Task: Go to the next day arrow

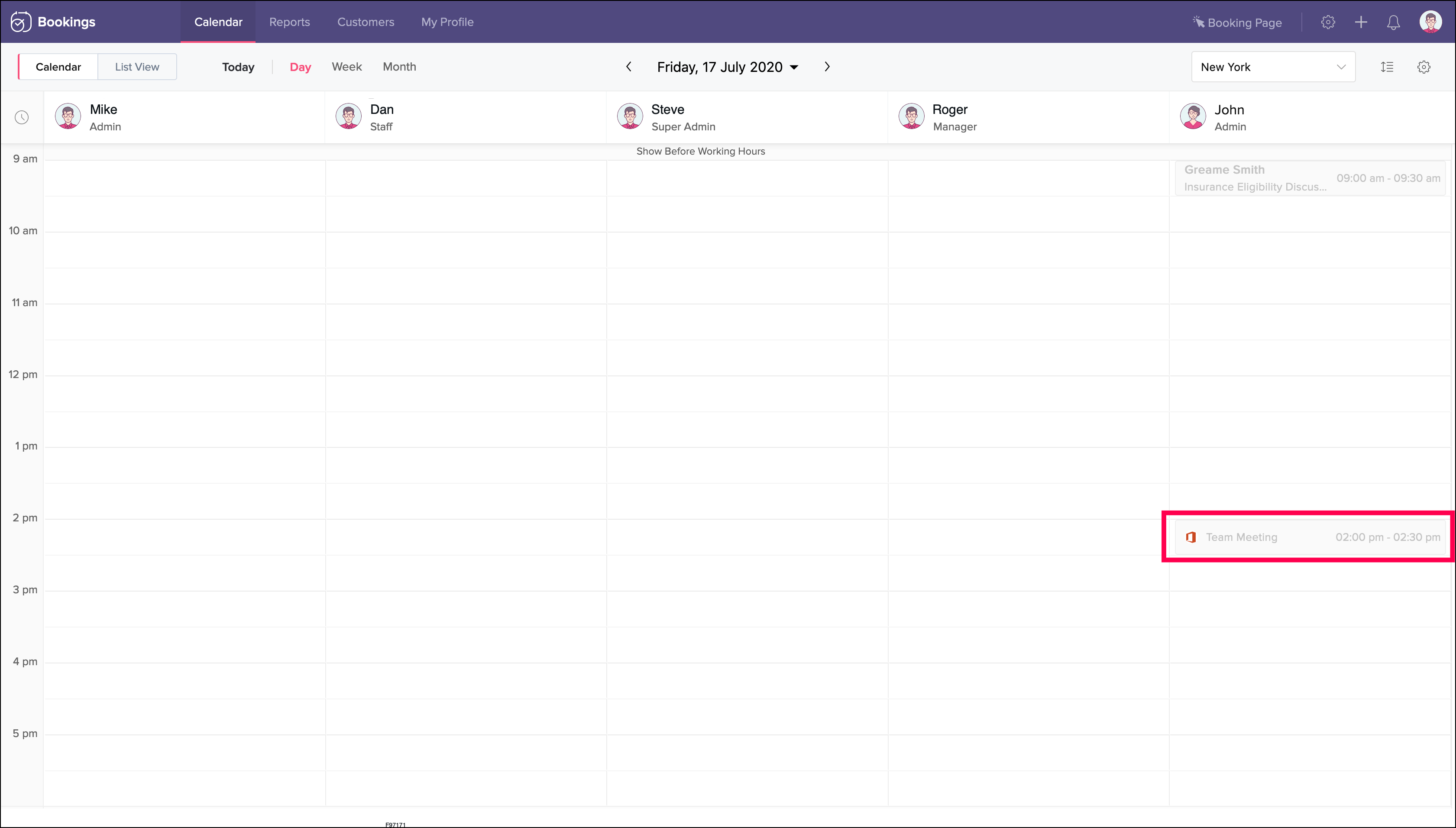Action: click(827, 67)
